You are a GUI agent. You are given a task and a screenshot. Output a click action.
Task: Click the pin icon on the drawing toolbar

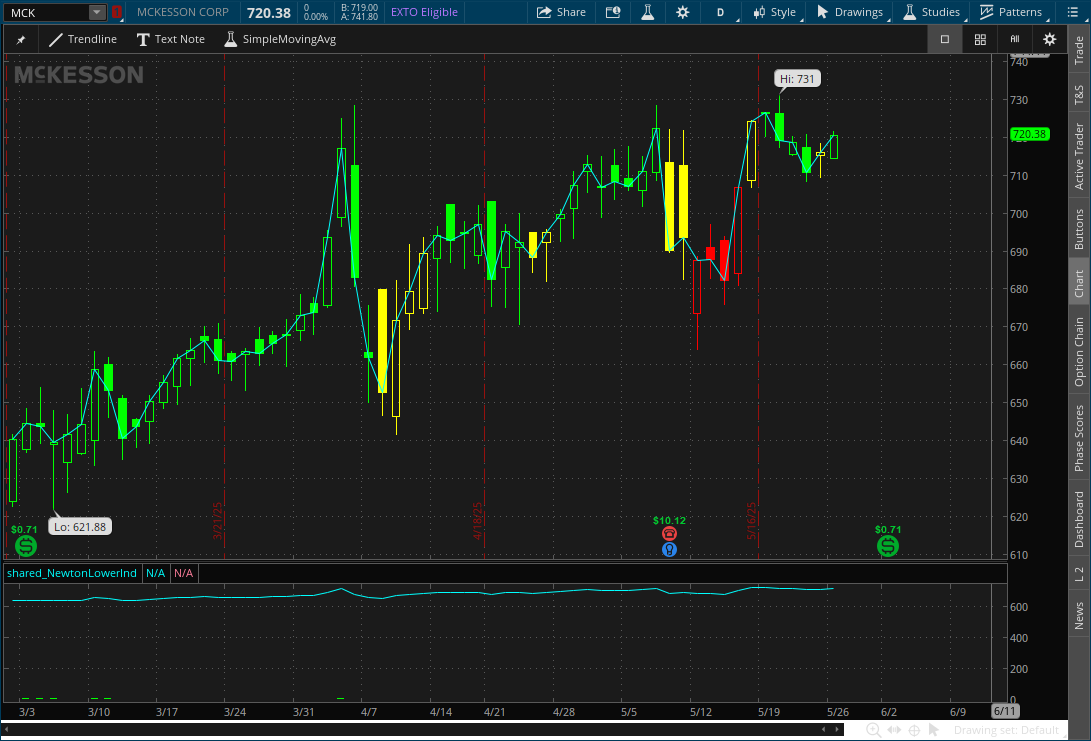pyautogui.click(x=21, y=40)
